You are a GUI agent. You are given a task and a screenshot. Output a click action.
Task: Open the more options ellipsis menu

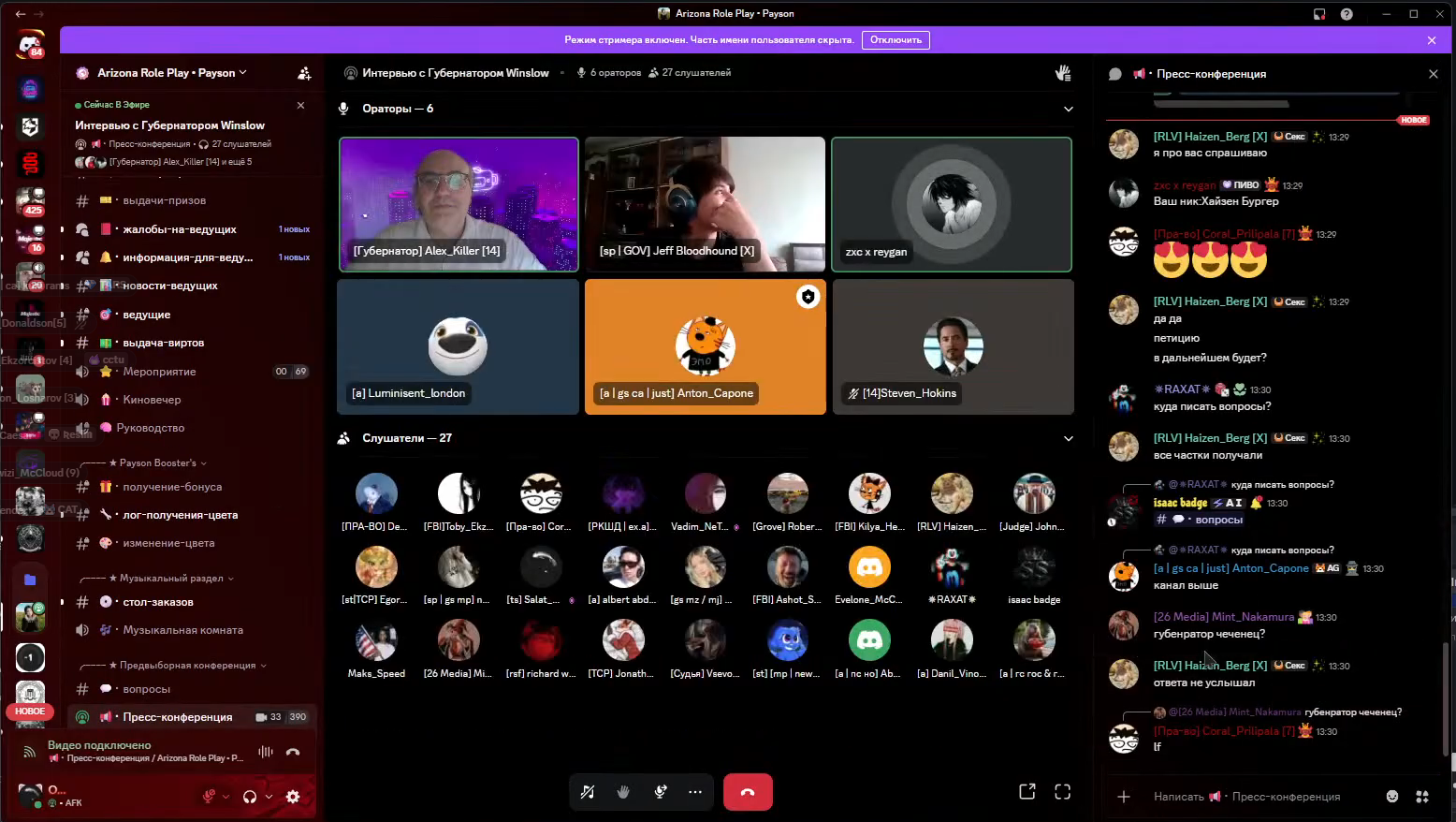pyautogui.click(x=694, y=792)
